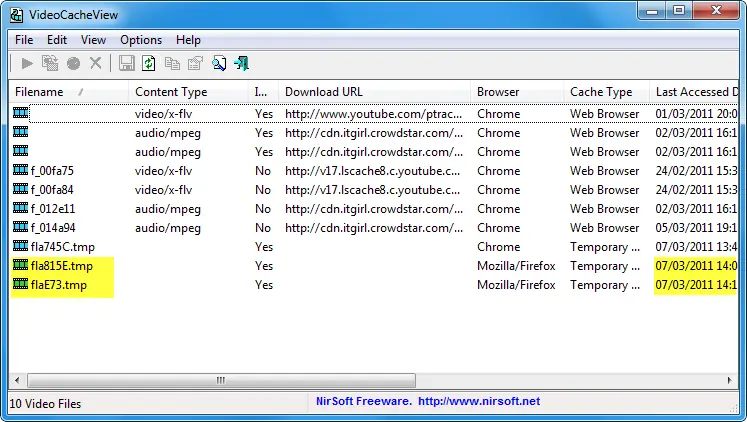This screenshot has width=747, height=422.
Task: Click the lscache8 URL in f_00fa75 row
Action: pos(373,171)
